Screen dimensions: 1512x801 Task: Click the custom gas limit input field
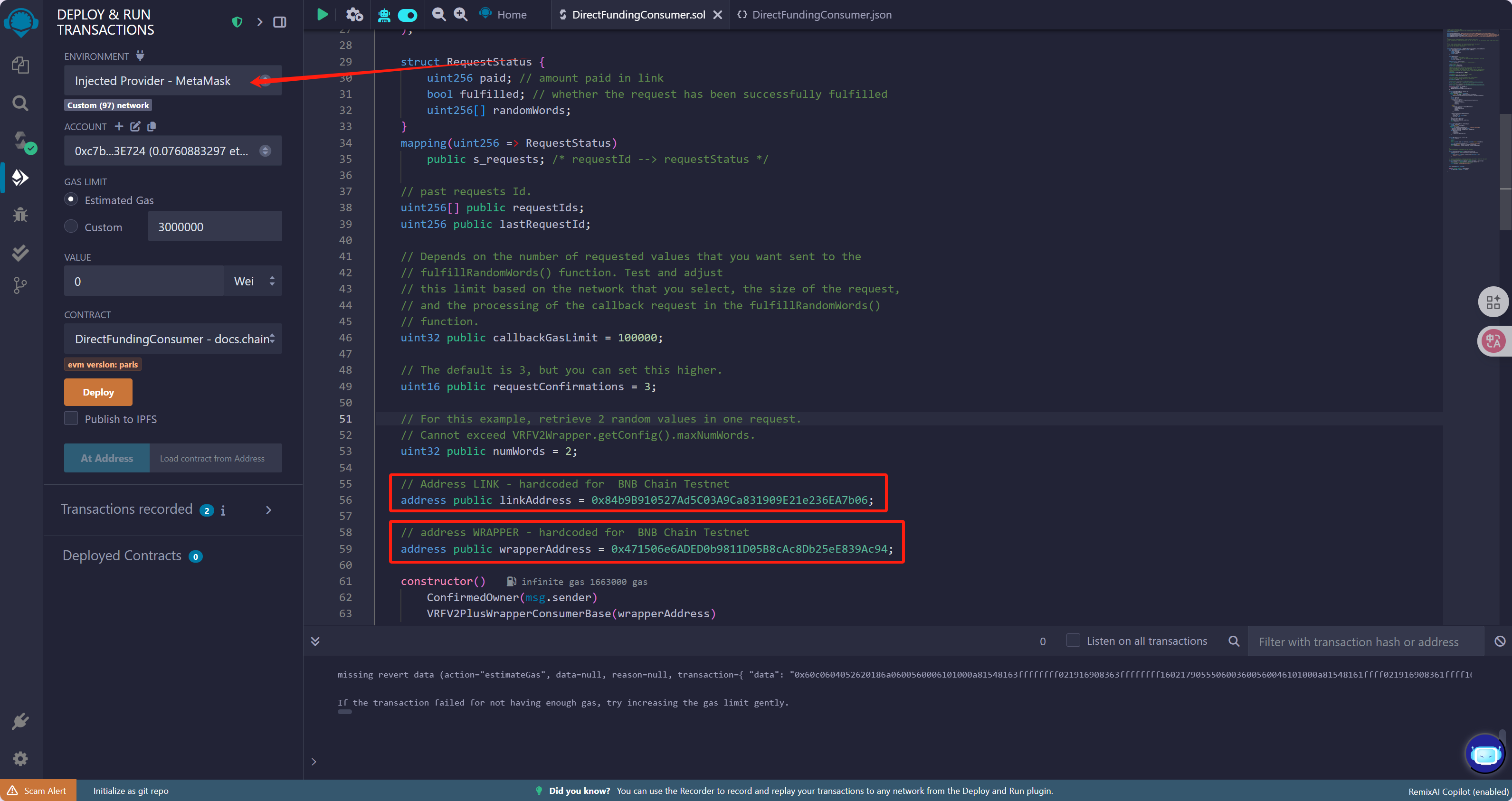[x=215, y=226]
